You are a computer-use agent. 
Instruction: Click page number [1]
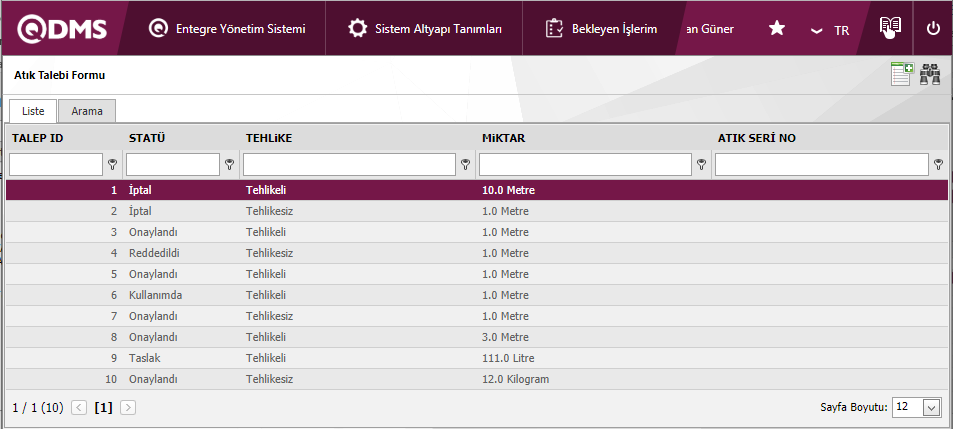[103, 408]
